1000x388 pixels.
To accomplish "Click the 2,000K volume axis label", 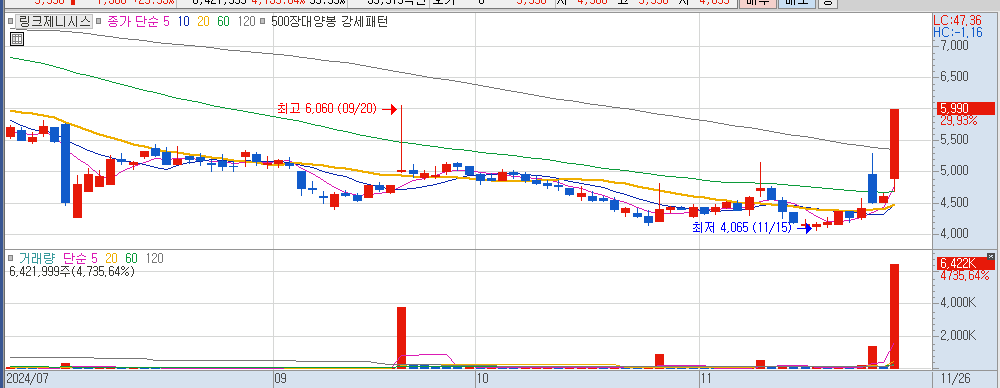I will point(958,335).
